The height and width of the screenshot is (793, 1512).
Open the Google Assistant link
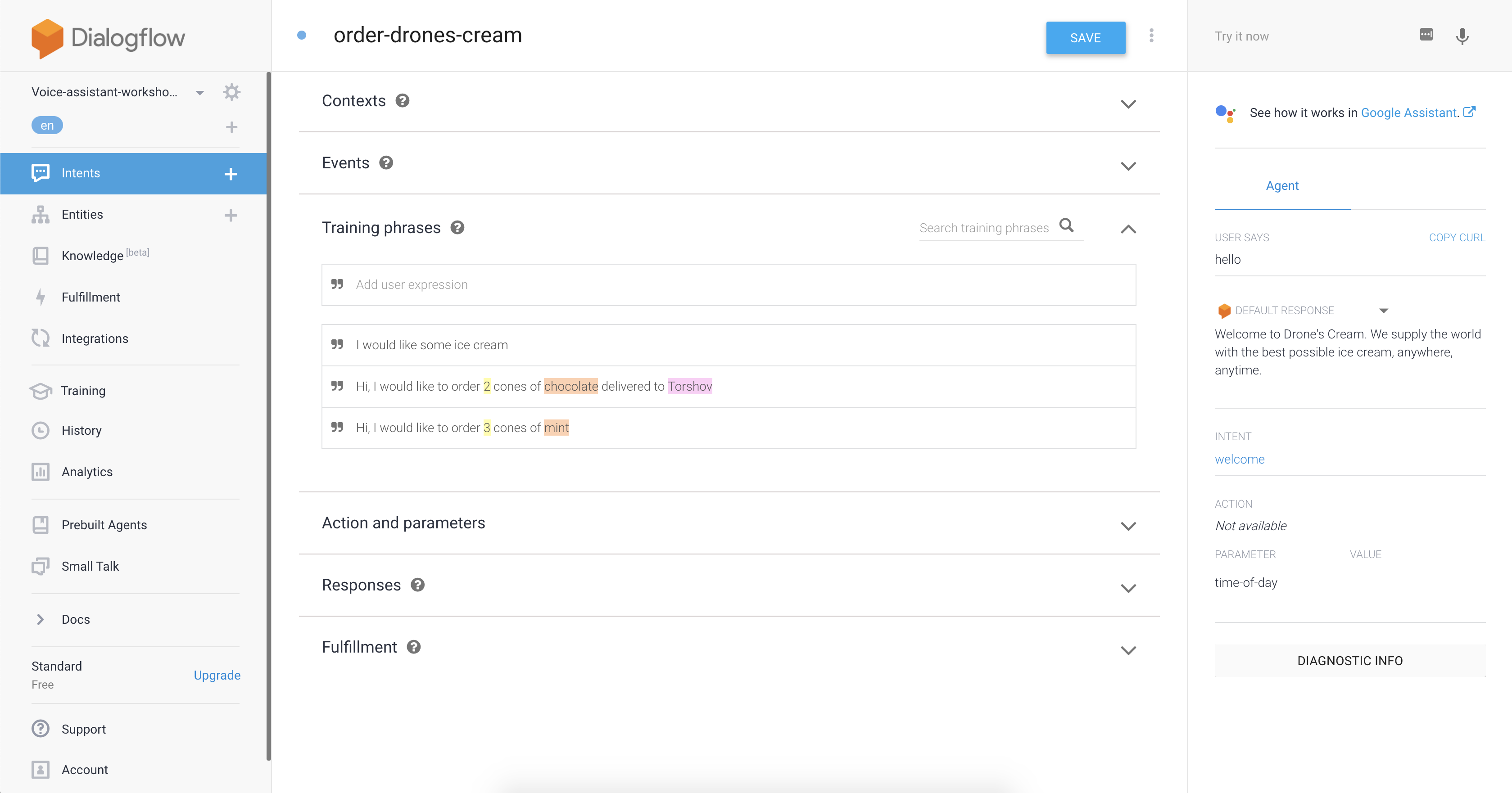(1409, 113)
